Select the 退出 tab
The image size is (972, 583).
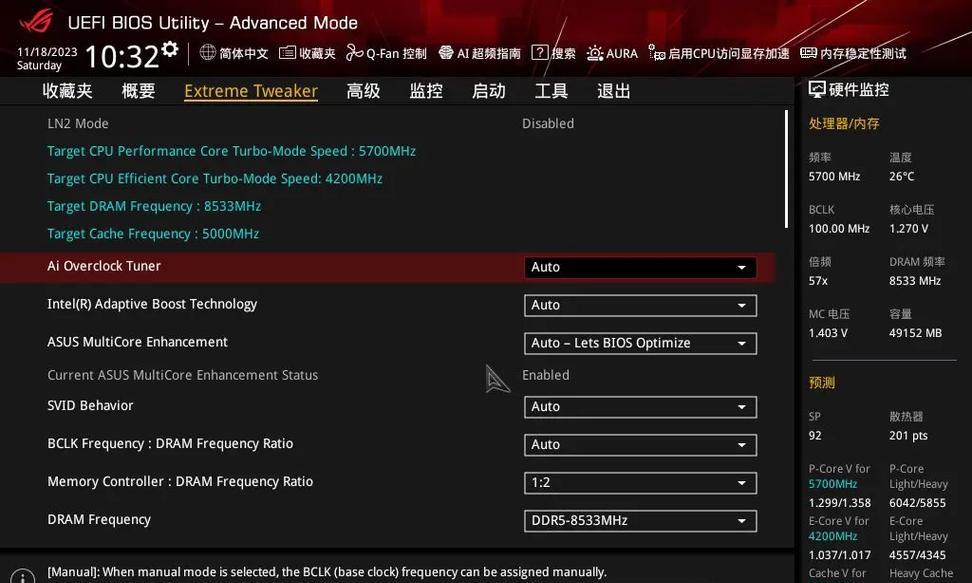(614, 91)
